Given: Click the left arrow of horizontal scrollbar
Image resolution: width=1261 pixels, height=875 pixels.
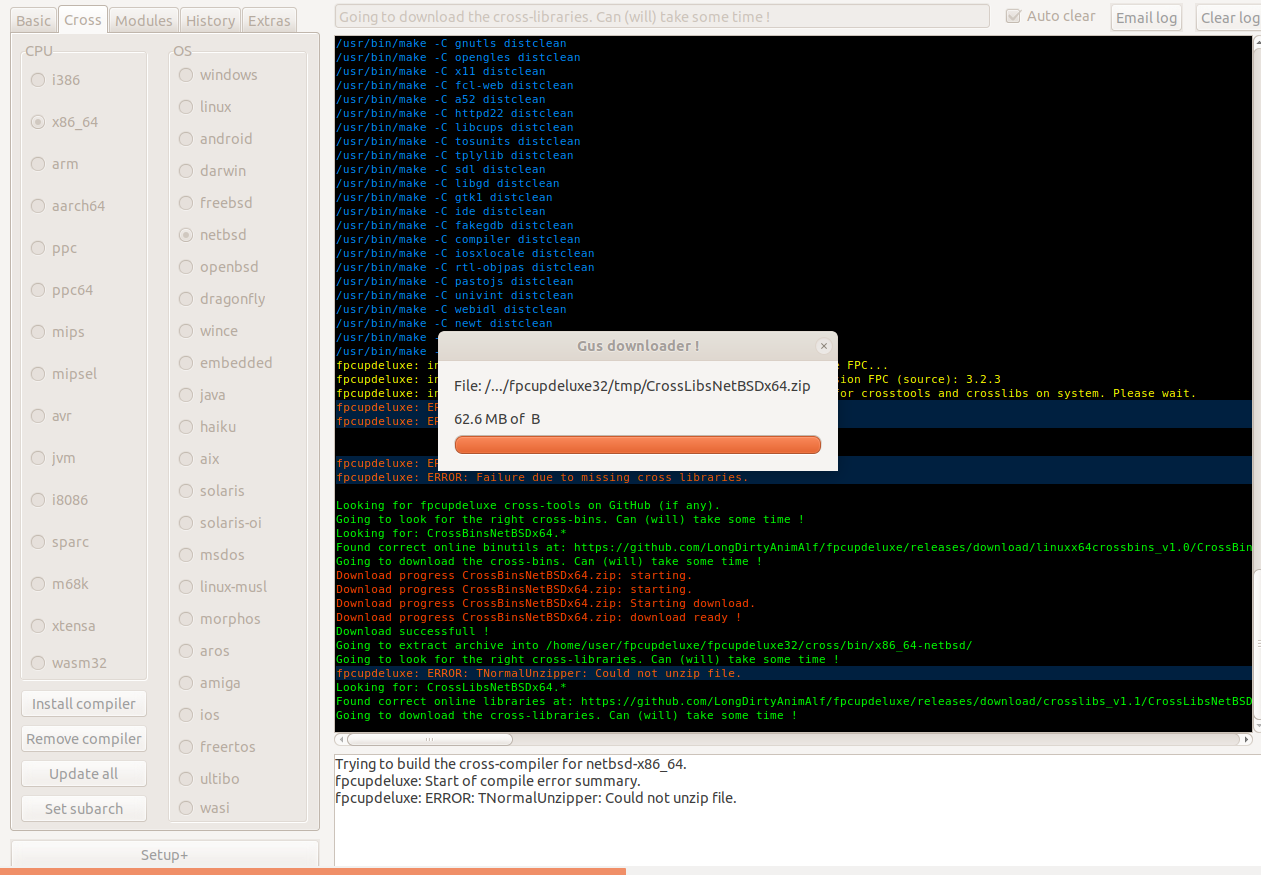Looking at the screenshot, I should tap(341, 740).
